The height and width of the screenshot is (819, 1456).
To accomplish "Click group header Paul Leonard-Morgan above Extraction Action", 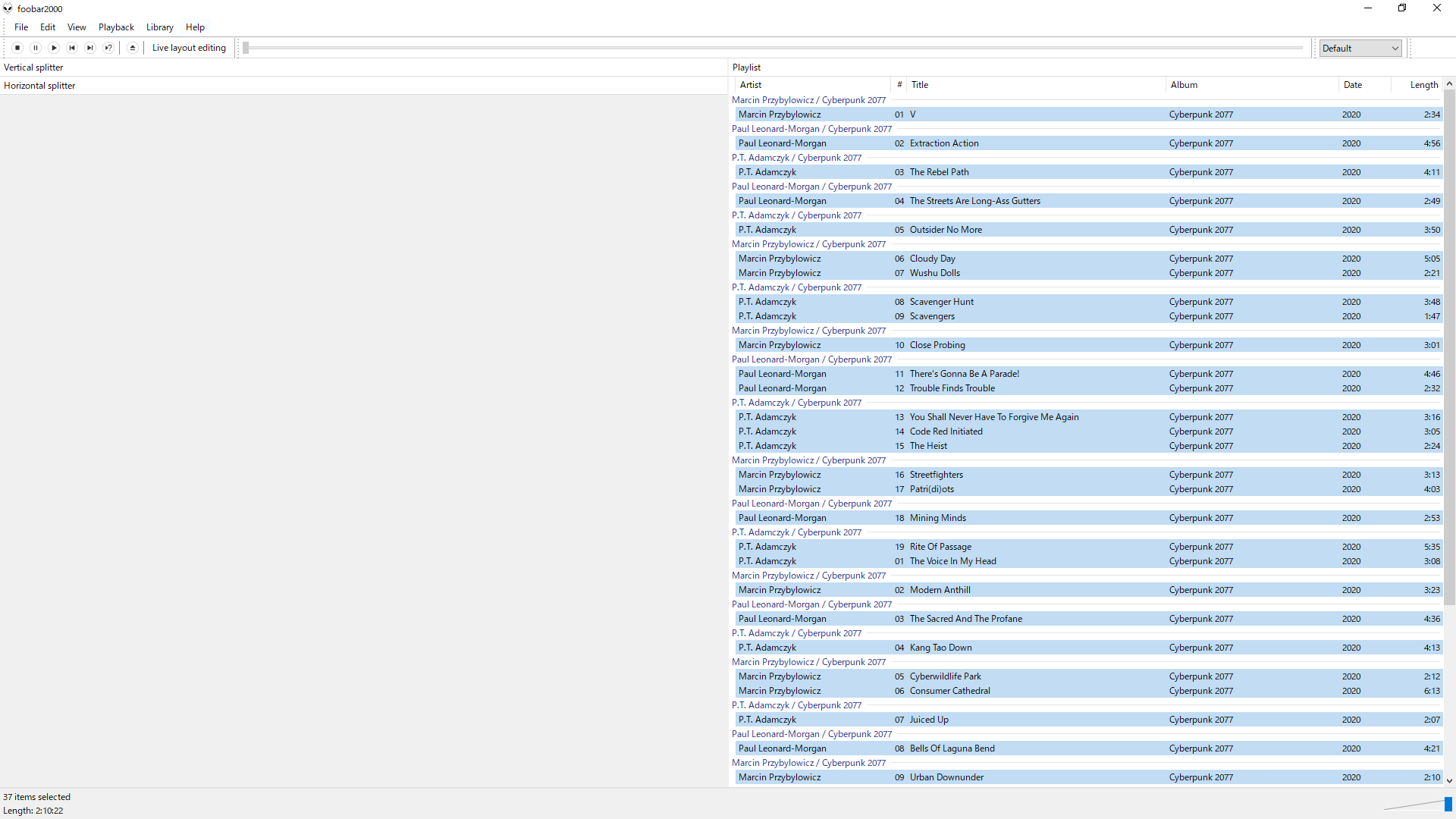I will [x=811, y=129].
